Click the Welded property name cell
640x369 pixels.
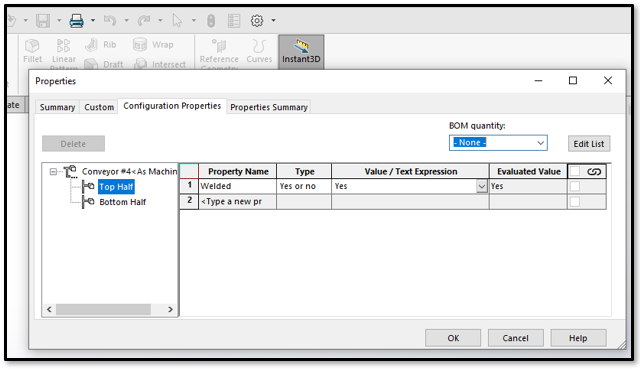click(x=238, y=186)
